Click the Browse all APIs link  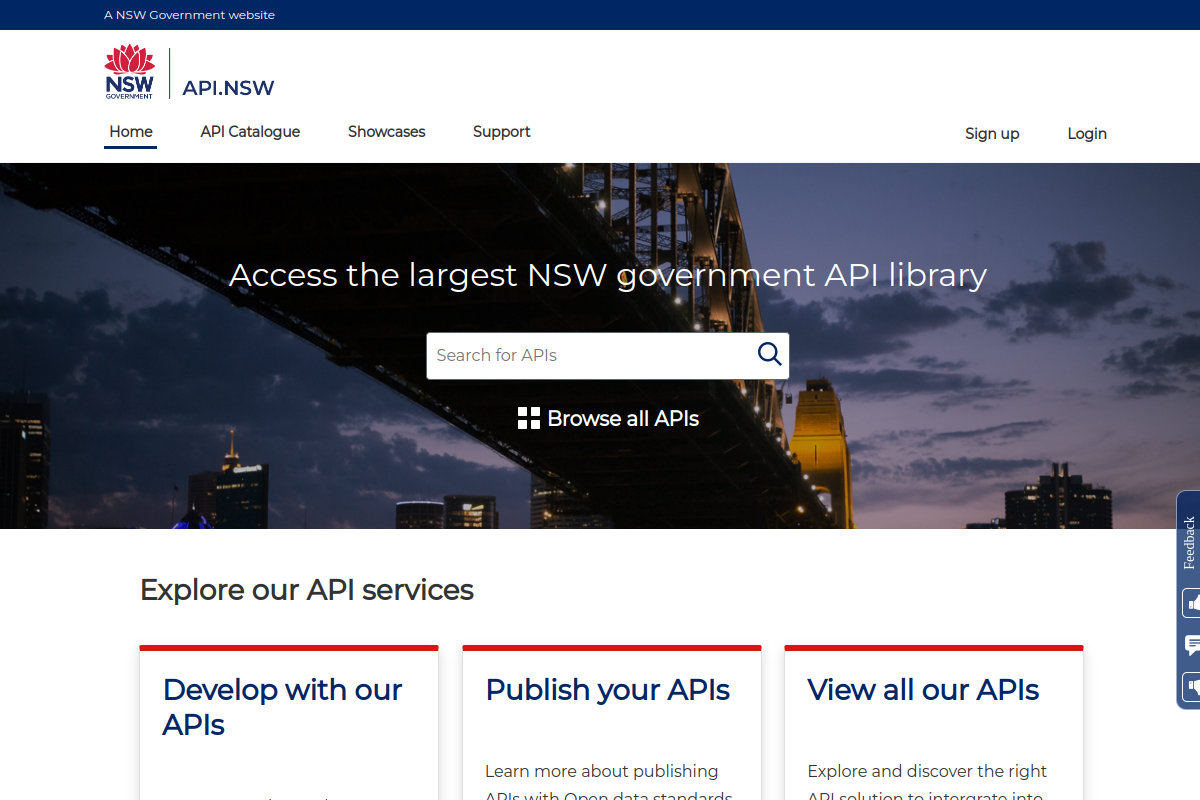(x=608, y=418)
